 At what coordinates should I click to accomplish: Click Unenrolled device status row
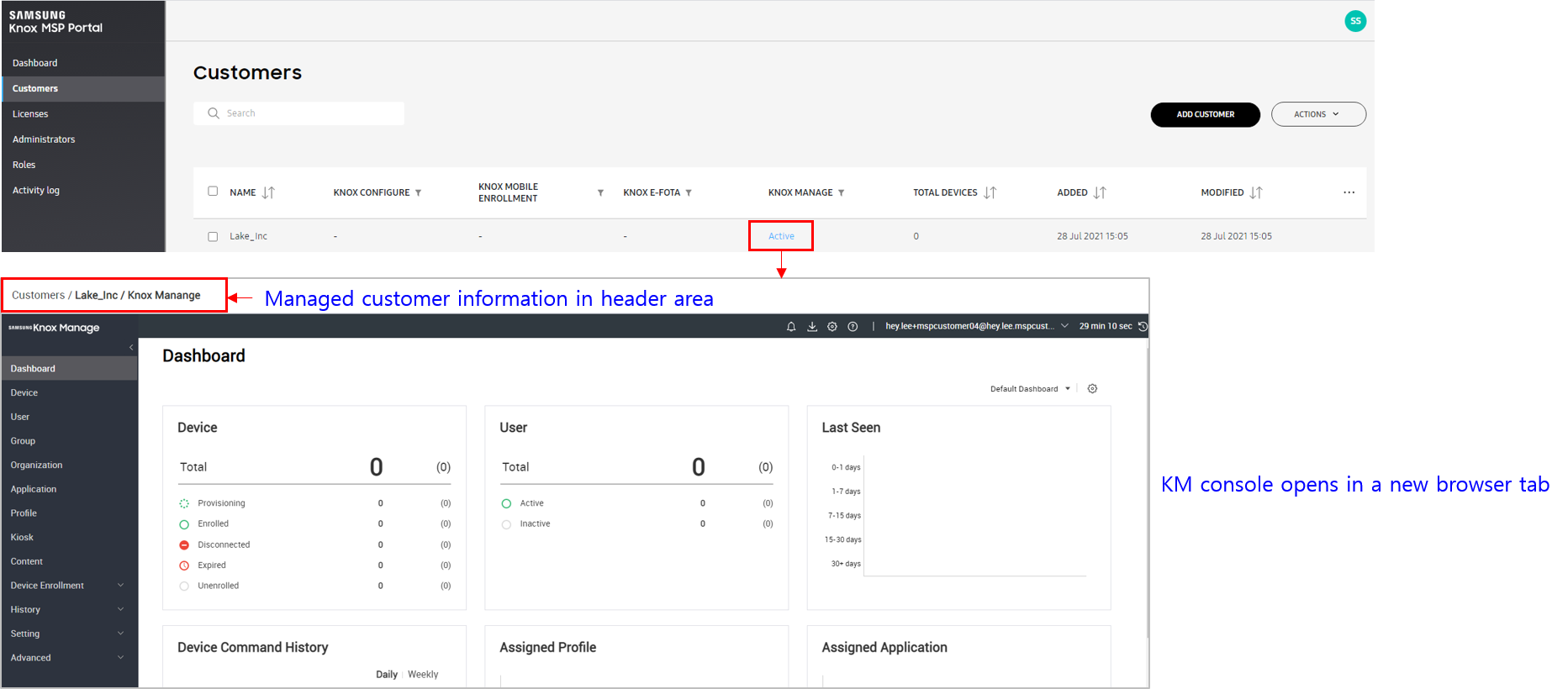pyautogui.click(x=315, y=586)
